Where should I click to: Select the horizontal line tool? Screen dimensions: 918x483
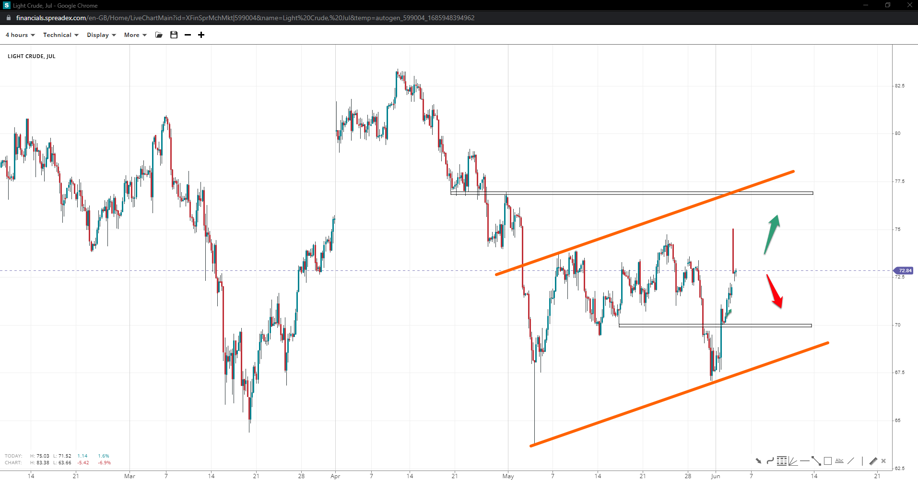point(805,461)
